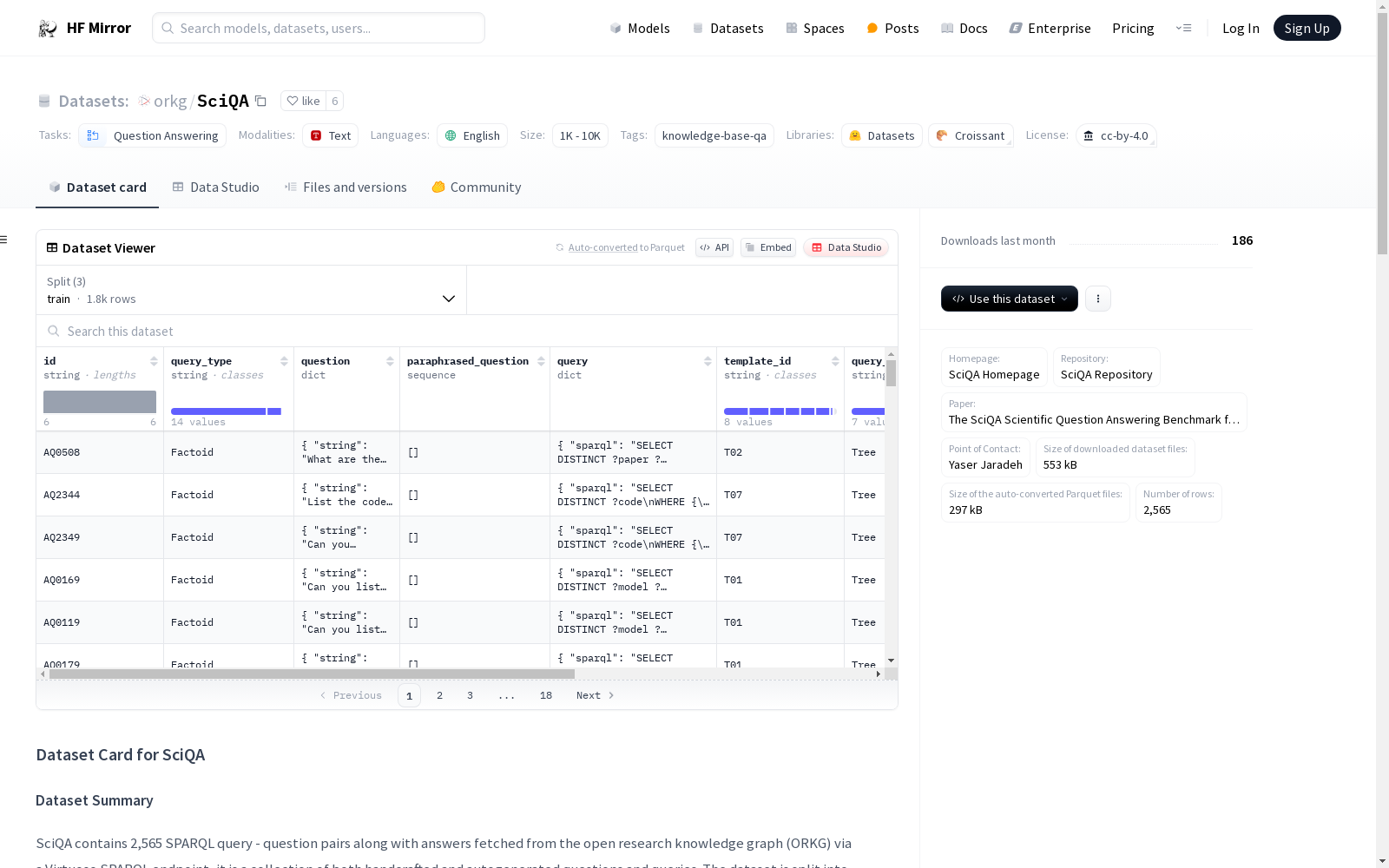Focus the search models, datasets, users field
This screenshot has width=1389, height=868.
[319, 28]
